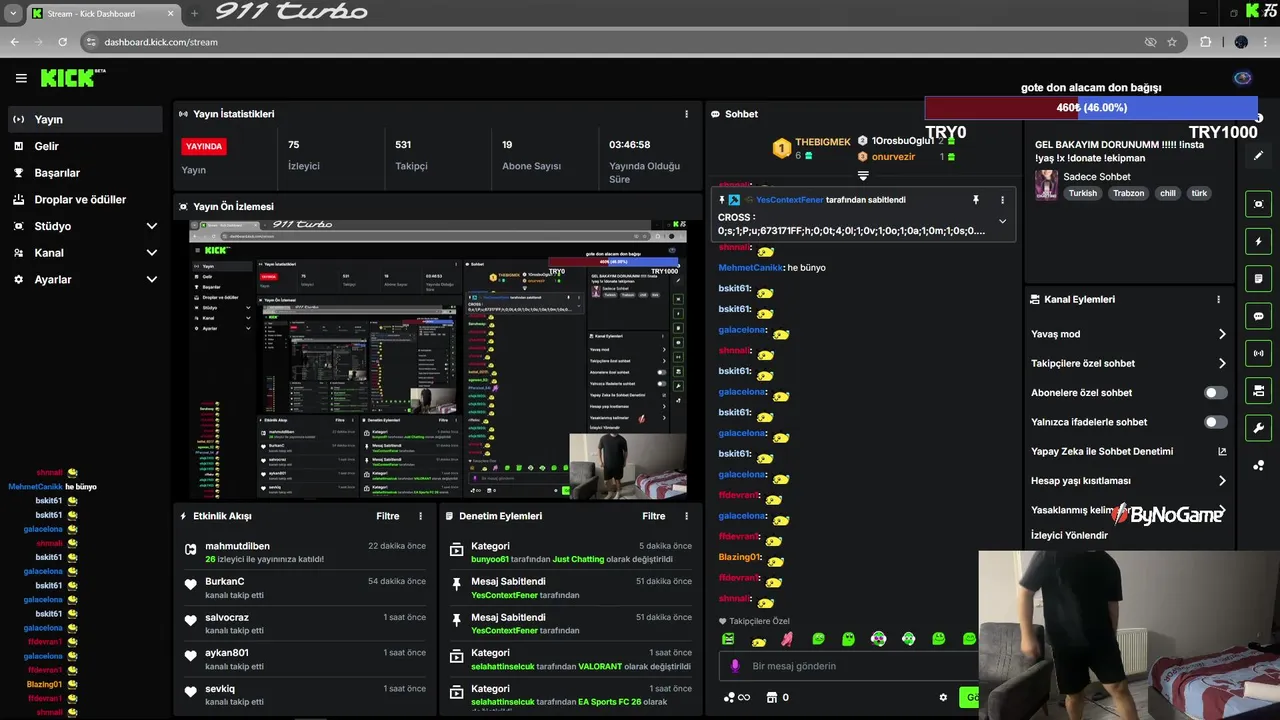Click the channel actions icon in right toolbar

pos(1258,390)
